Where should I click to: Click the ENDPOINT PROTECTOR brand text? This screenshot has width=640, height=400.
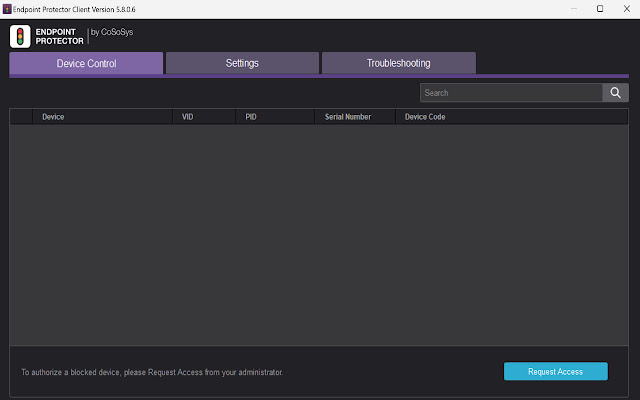[x=59, y=36]
